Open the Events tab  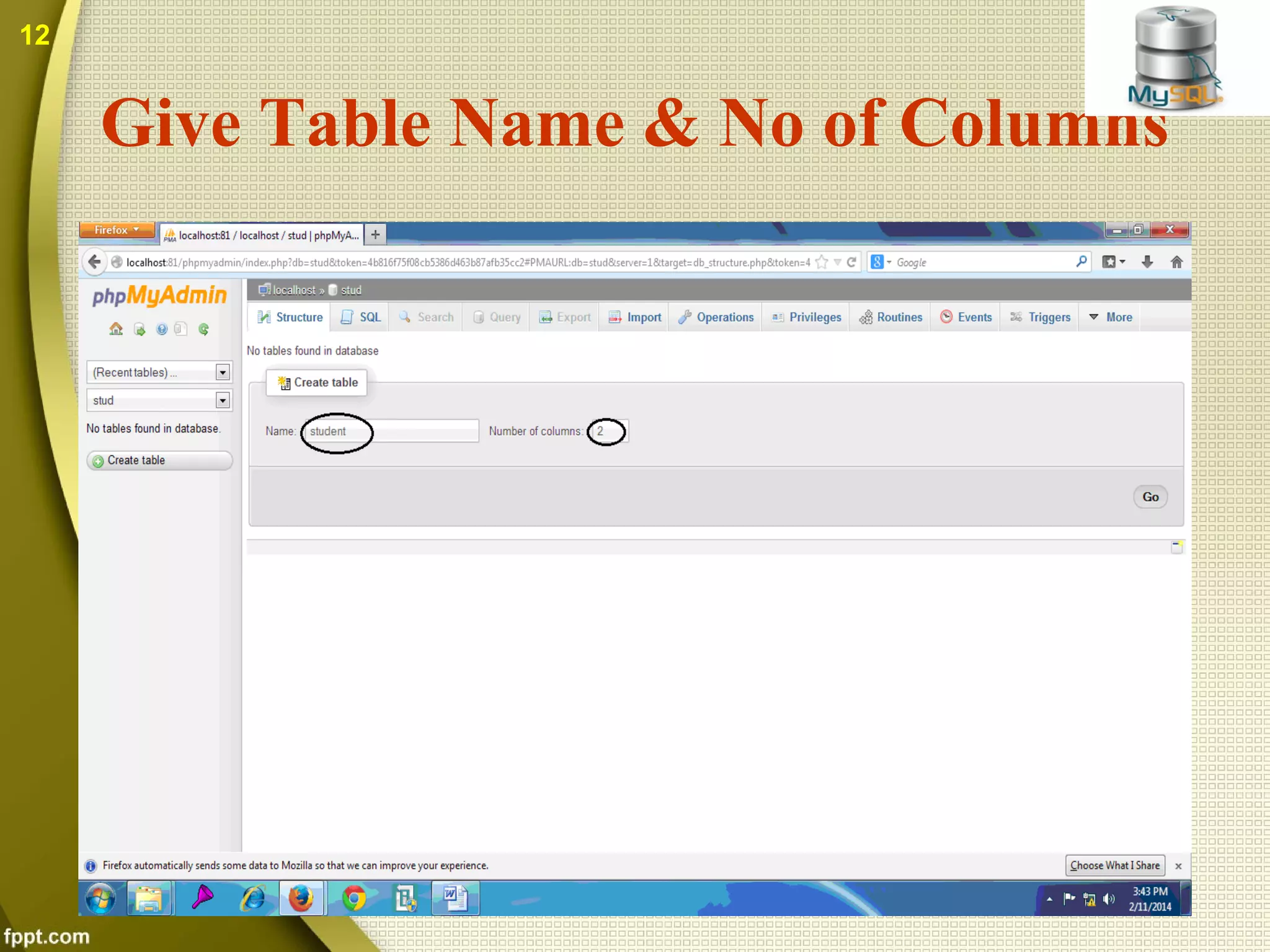966,317
